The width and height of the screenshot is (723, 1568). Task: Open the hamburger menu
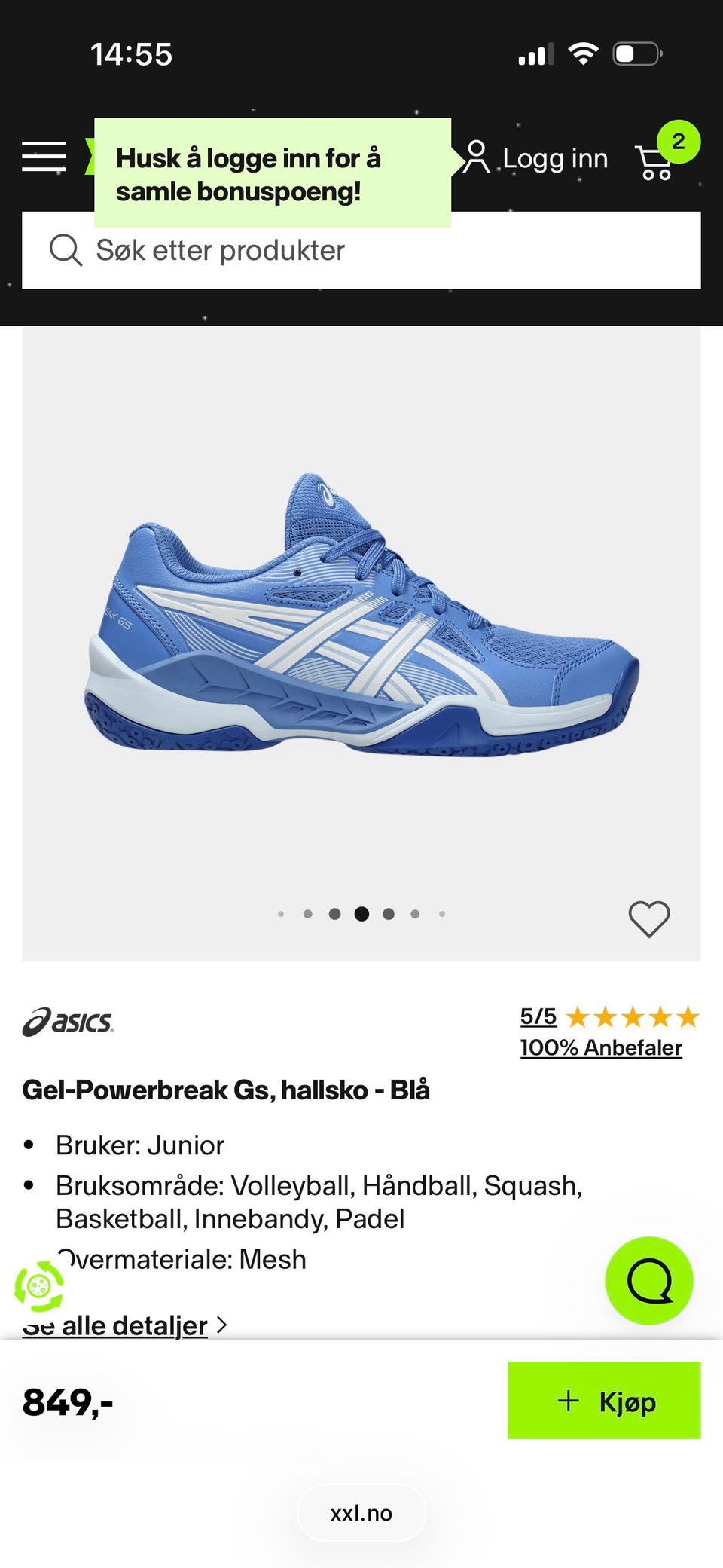tap(44, 157)
